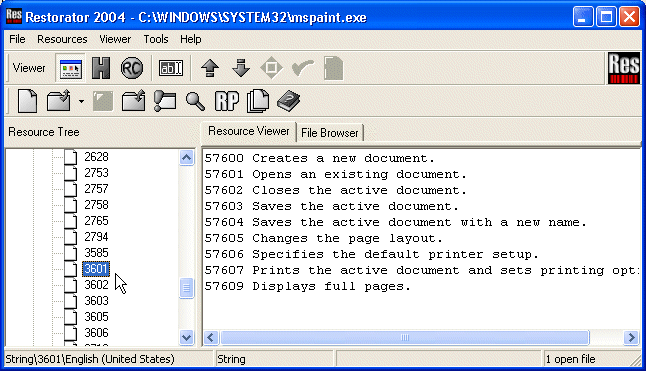Click the status bar path String\3601\English

pos(90,359)
